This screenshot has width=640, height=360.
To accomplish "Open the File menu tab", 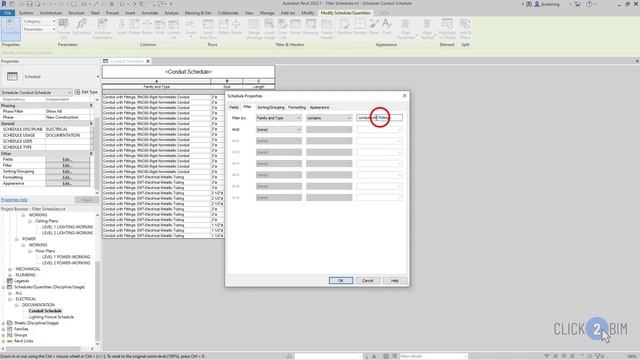I will pyautogui.click(x=7, y=13).
